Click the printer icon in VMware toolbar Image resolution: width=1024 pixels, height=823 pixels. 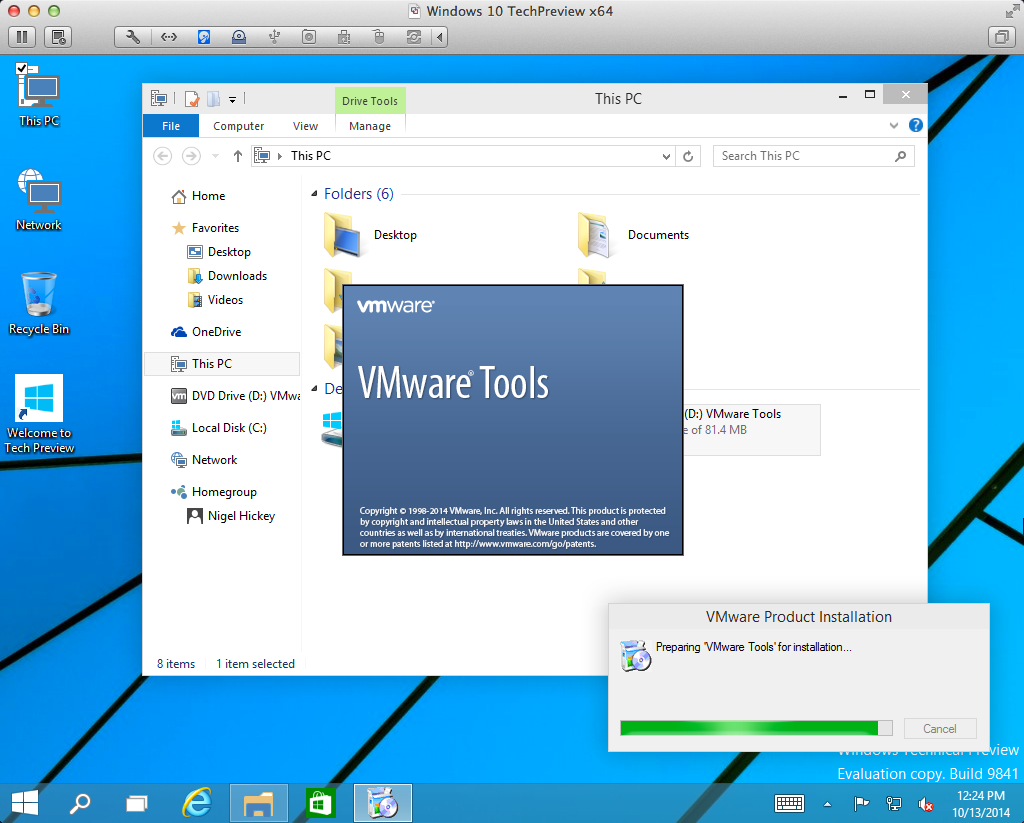coord(344,37)
